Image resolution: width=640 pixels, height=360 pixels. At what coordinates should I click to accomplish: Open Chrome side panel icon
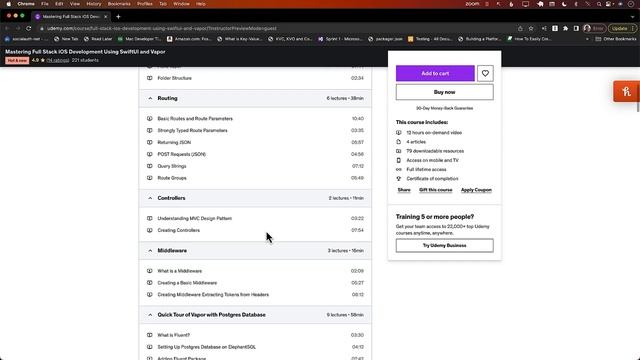pyautogui.click(x=576, y=29)
